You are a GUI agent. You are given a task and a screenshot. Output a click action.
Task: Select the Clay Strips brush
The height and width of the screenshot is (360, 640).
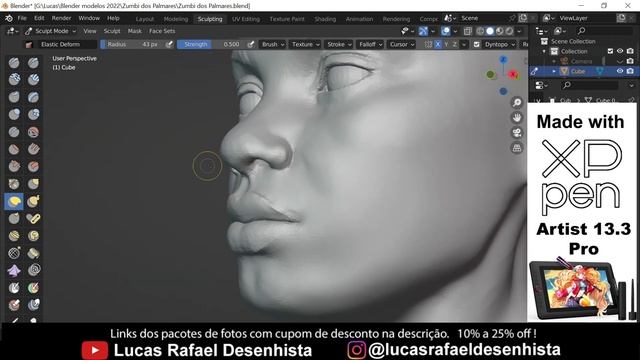[x=33, y=80]
